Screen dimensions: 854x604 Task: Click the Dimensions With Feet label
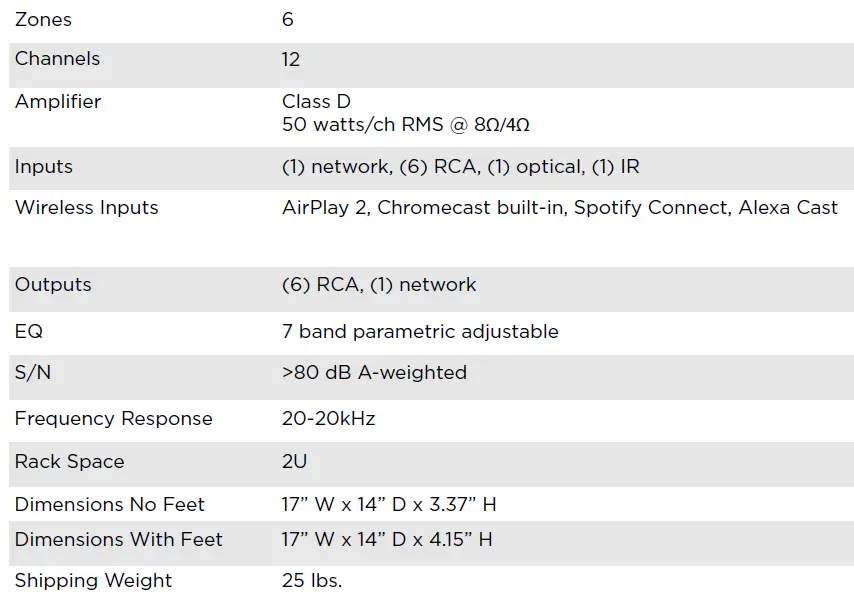click(118, 540)
